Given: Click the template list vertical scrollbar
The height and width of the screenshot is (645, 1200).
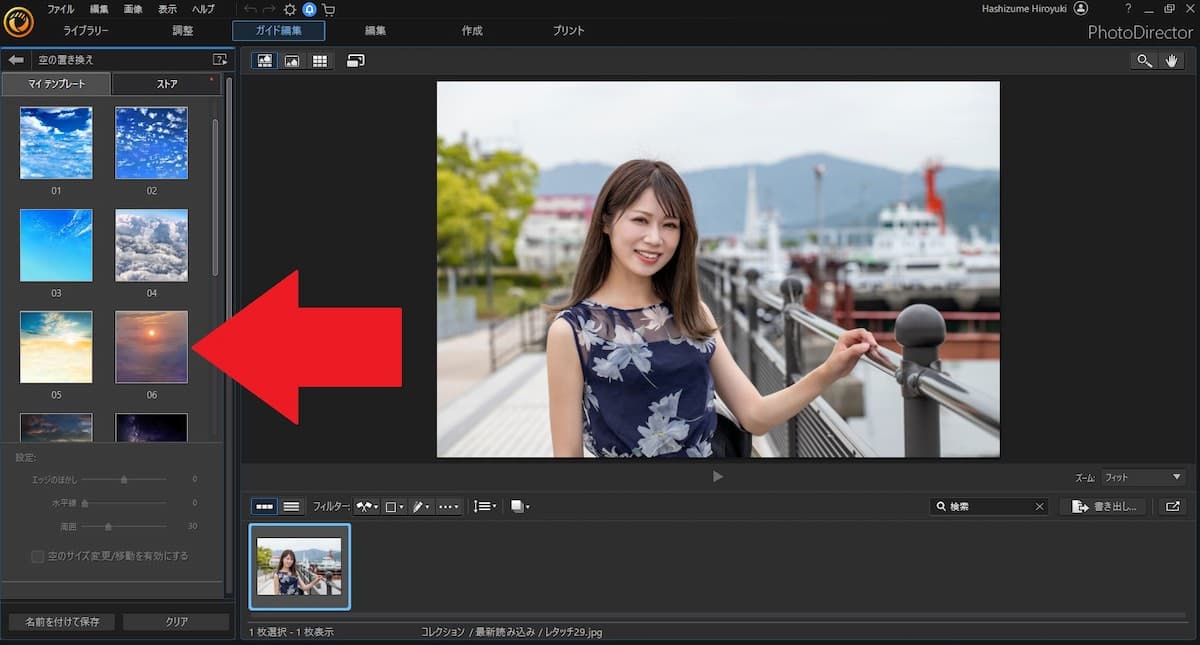Looking at the screenshot, I should pos(215,197).
